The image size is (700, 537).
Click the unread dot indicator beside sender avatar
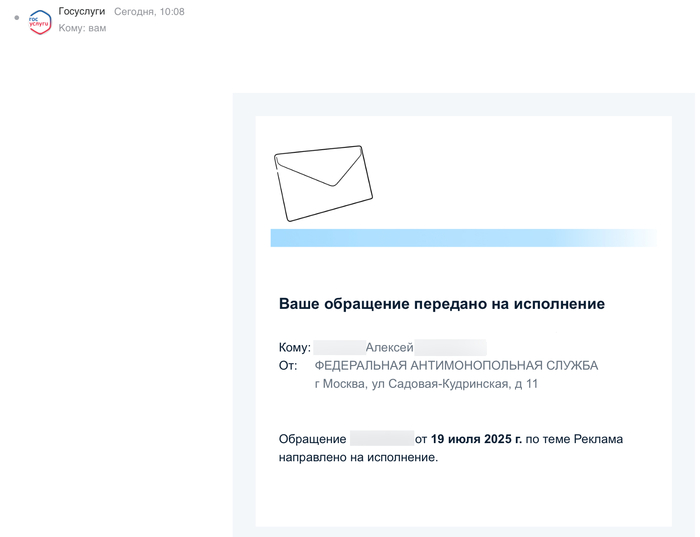[x=17, y=18]
